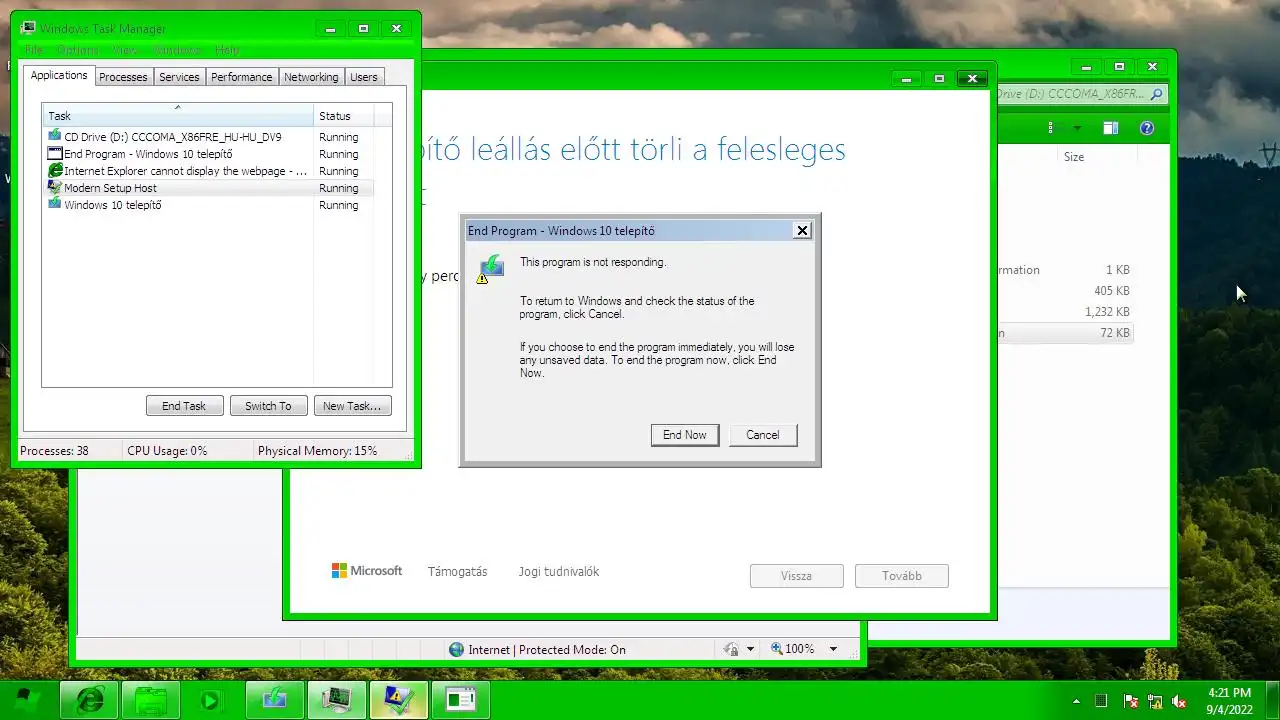Open the Windows menu in Task Manager
Viewport: 1280px width, 720px height.
pyautogui.click(x=177, y=50)
